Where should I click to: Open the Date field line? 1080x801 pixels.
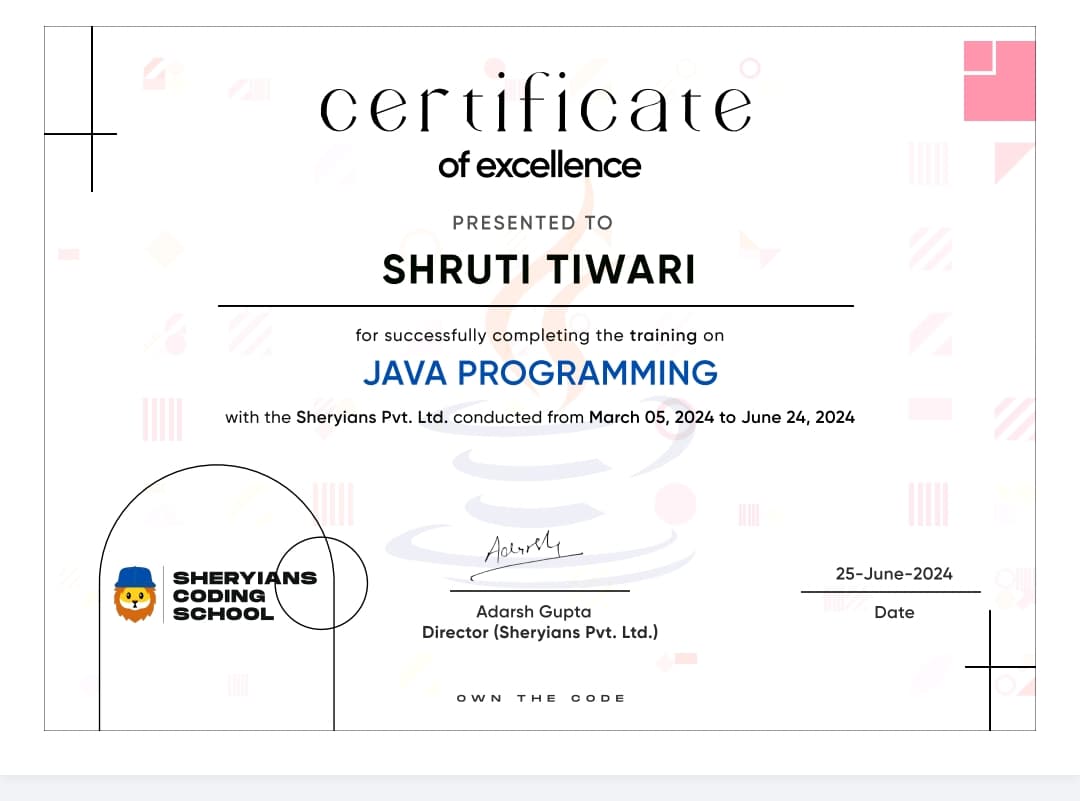click(890, 592)
